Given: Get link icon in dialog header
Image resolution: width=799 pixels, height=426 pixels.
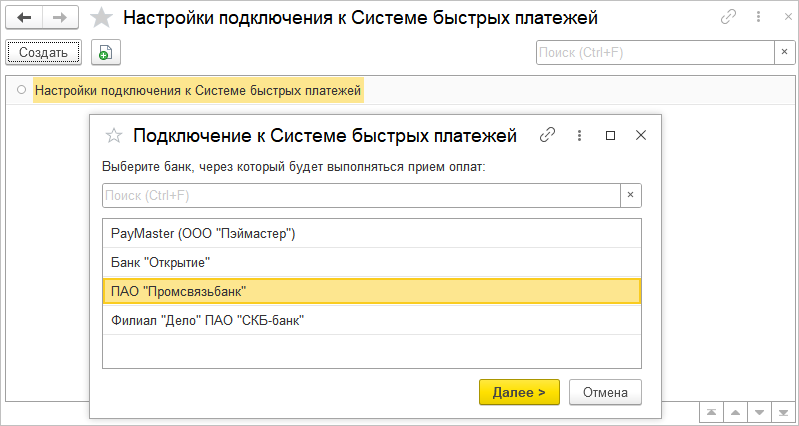Looking at the screenshot, I should click(x=547, y=135).
